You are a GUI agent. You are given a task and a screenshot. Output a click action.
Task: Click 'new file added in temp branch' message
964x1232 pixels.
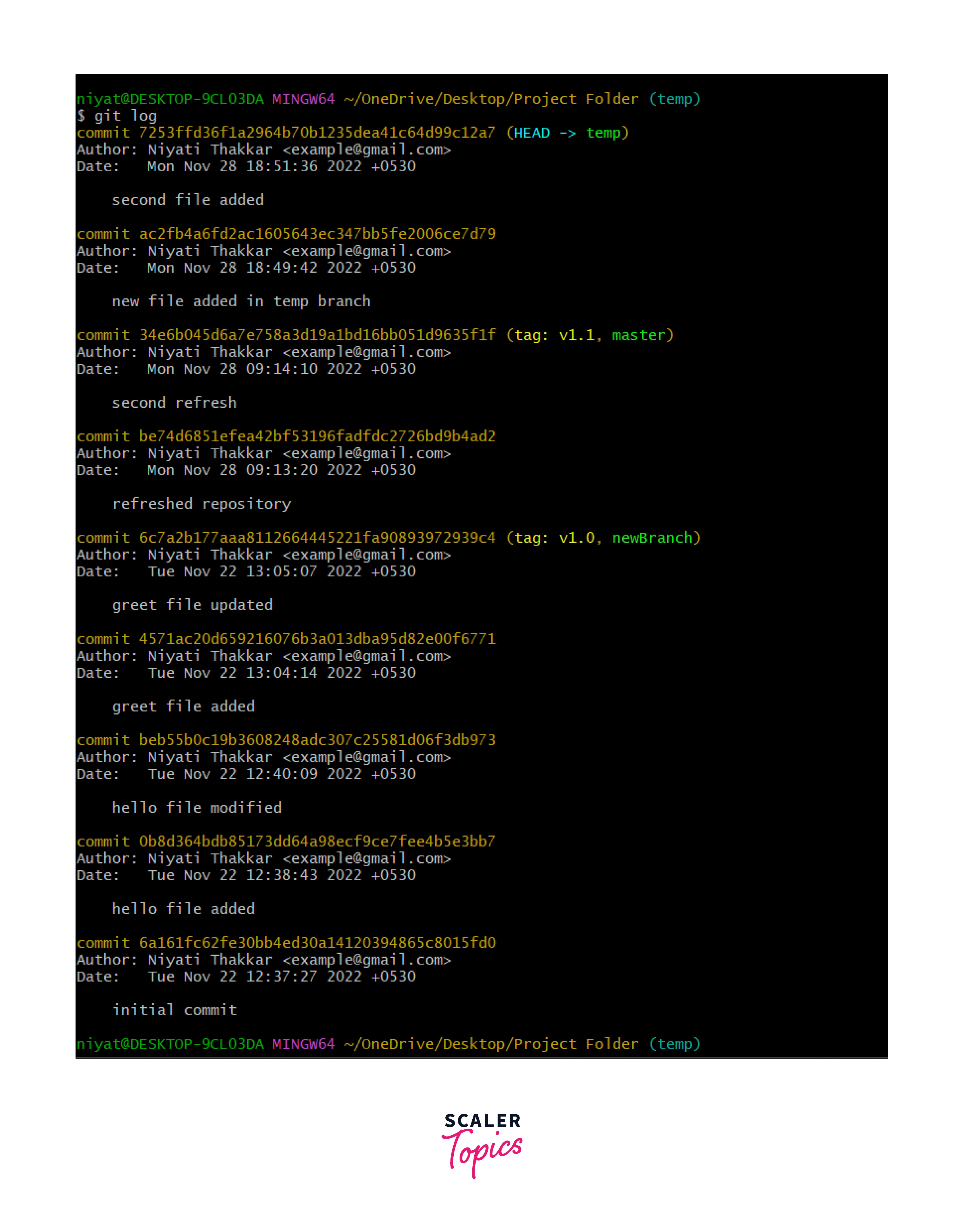click(241, 302)
